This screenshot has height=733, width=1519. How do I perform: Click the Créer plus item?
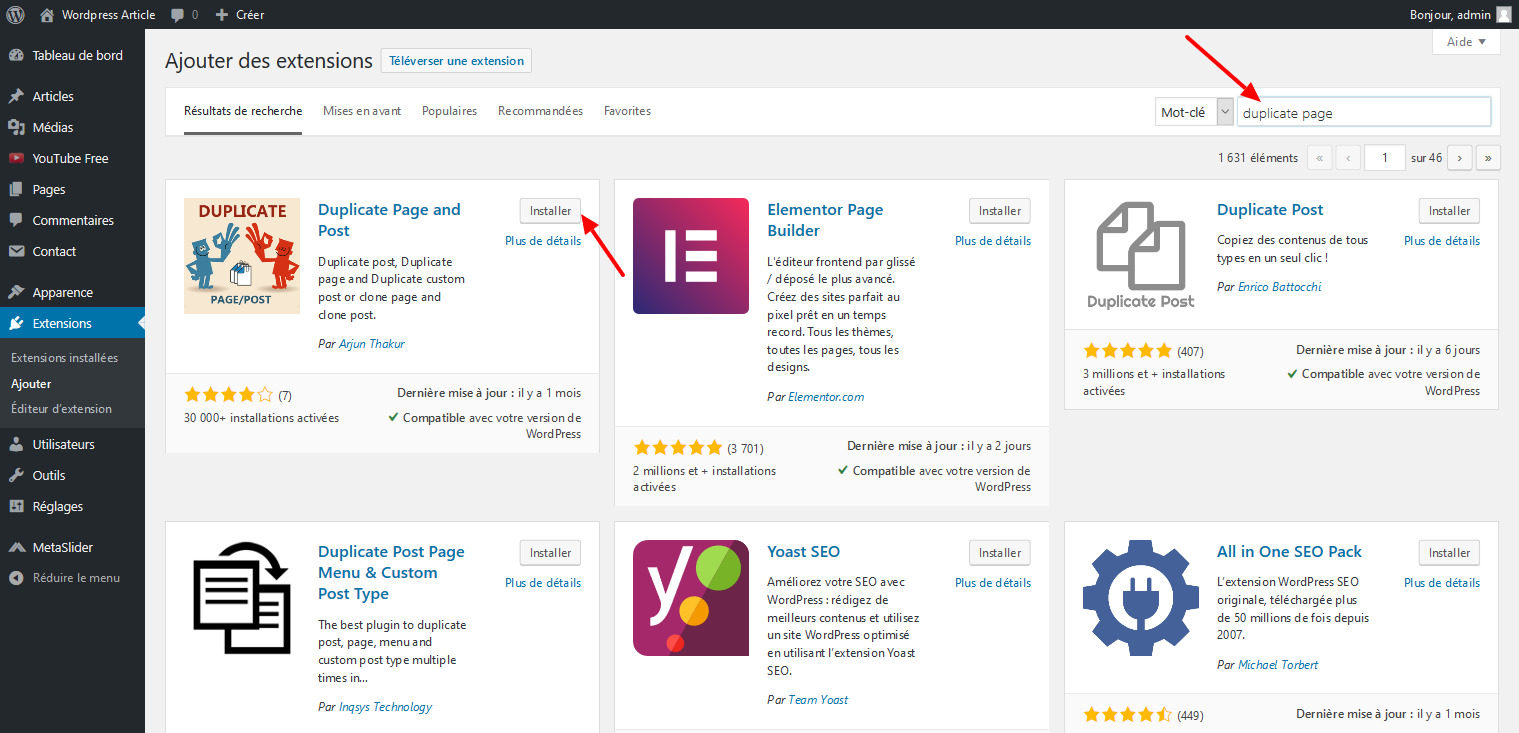(x=240, y=15)
